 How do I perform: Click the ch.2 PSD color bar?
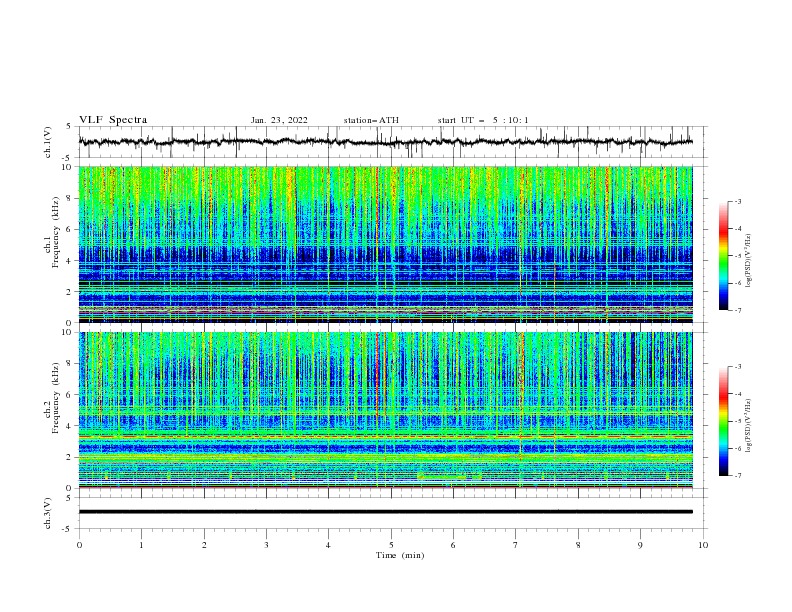[723, 421]
